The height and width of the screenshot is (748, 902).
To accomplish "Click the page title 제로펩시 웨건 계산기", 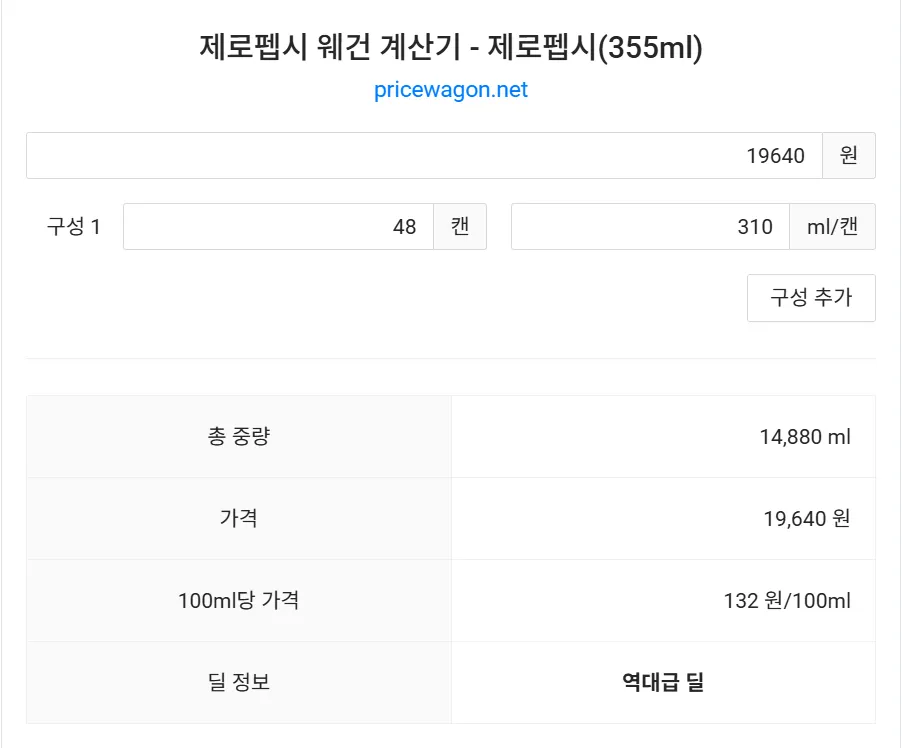I will [330, 47].
